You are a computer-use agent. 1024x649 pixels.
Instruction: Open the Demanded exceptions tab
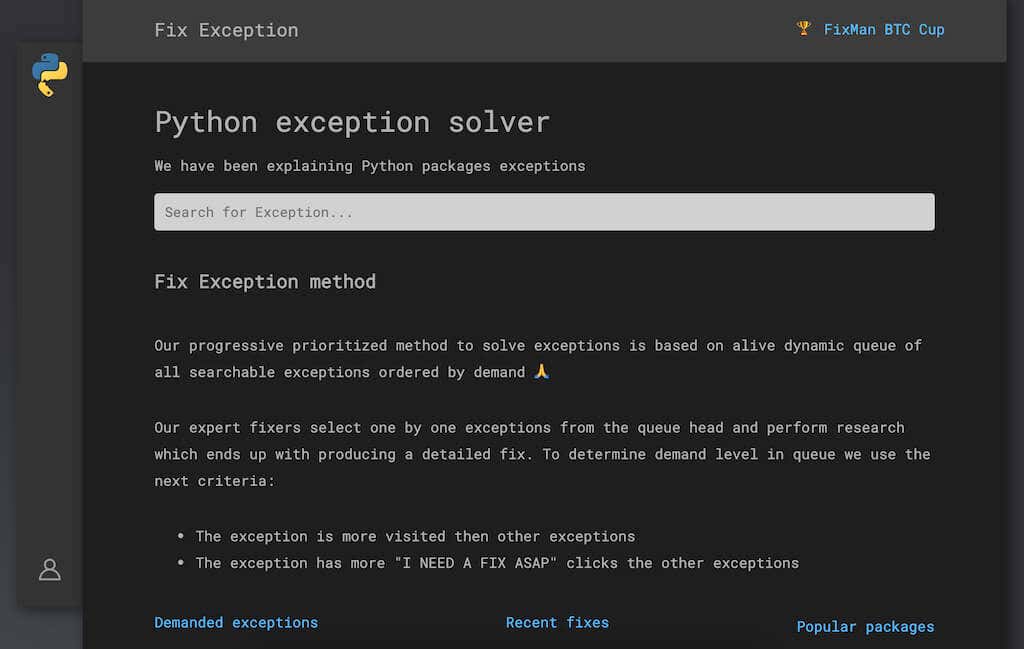pos(236,622)
